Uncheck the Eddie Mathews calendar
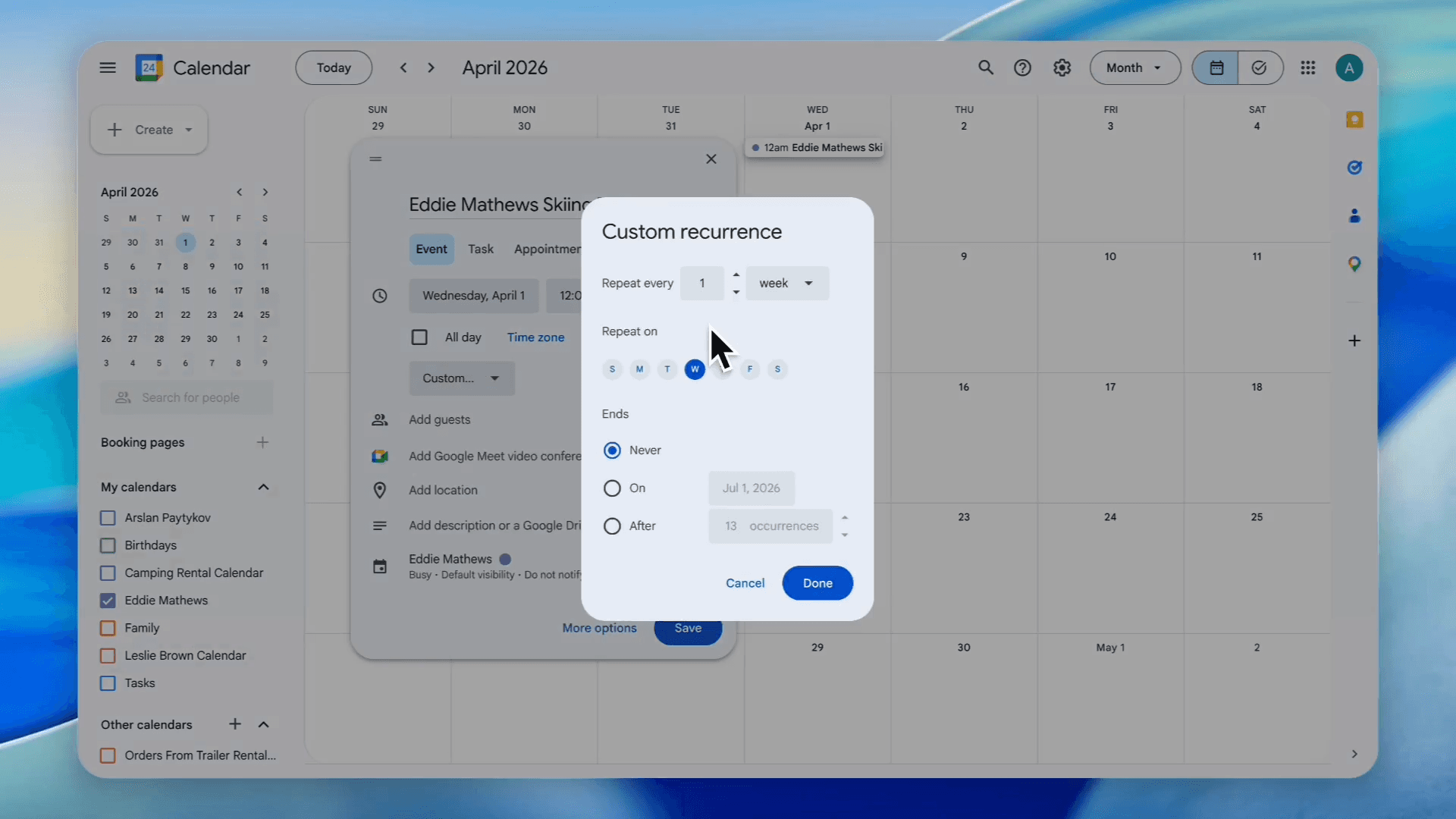Viewport: 1456px width, 819px height. click(108, 601)
